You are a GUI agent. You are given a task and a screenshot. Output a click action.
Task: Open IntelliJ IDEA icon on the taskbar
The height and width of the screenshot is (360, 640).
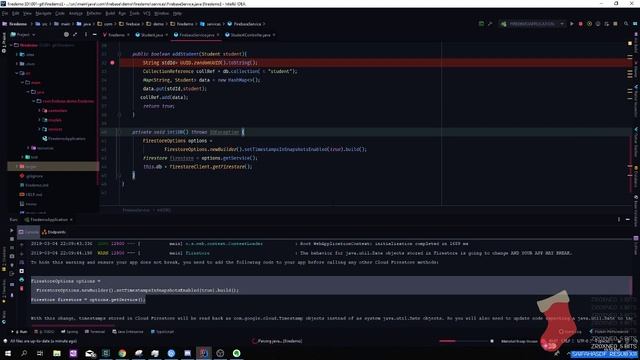coord(203,353)
